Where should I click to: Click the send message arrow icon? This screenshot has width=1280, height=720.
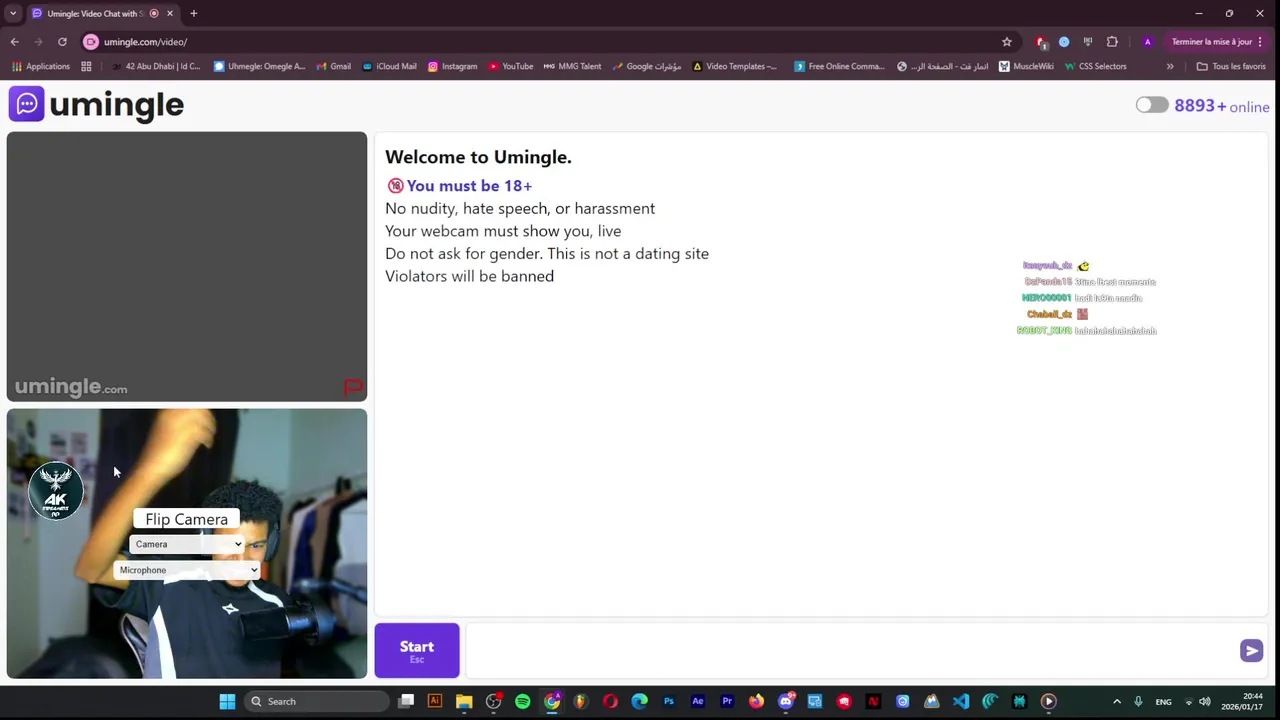(x=1251, y=651)
